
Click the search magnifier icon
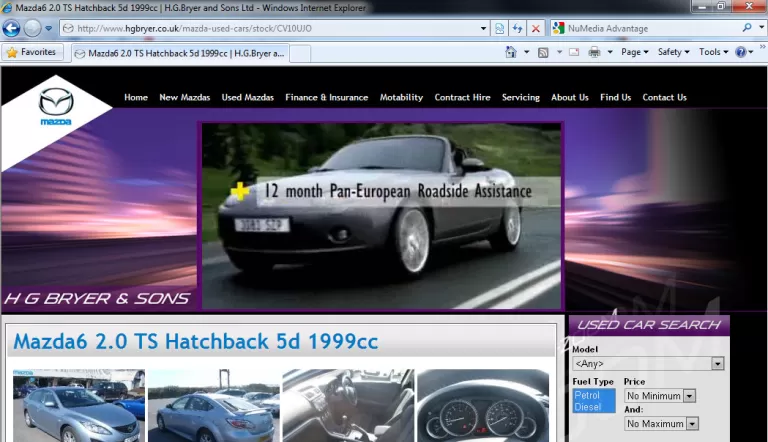point(747,28)
